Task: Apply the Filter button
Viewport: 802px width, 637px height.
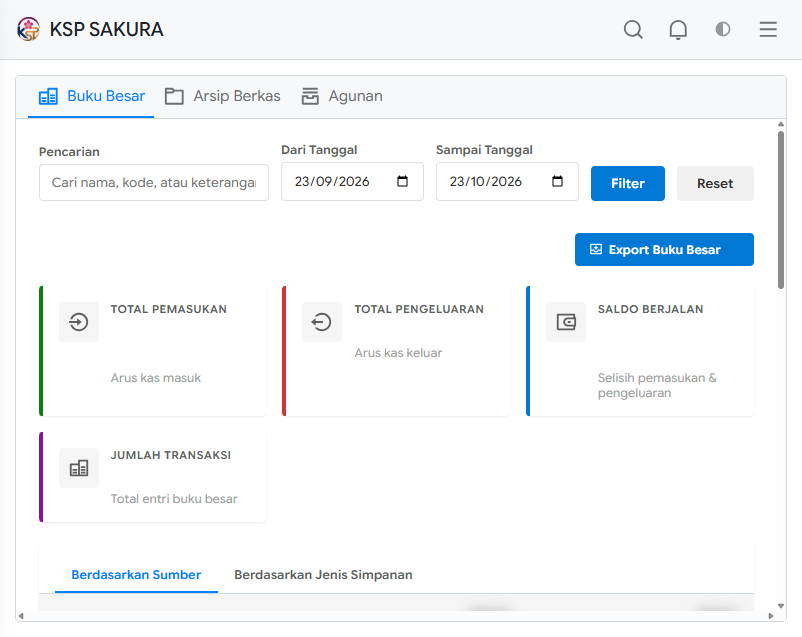Action: click(628, 183)
